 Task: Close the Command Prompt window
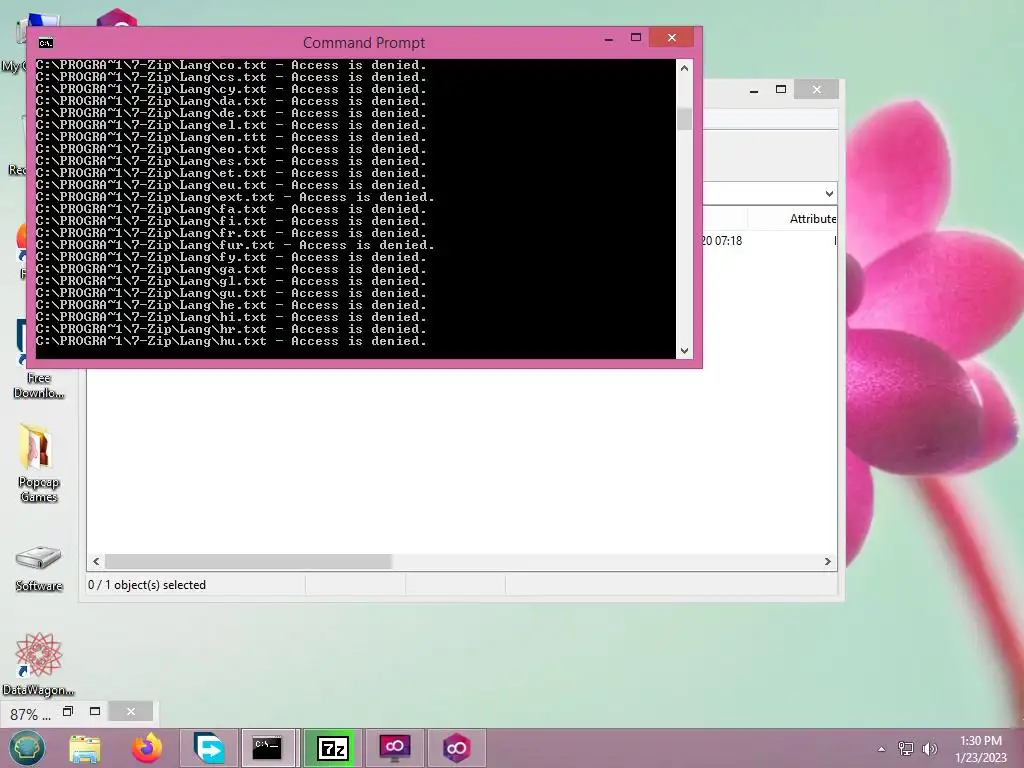coord(671,38)
